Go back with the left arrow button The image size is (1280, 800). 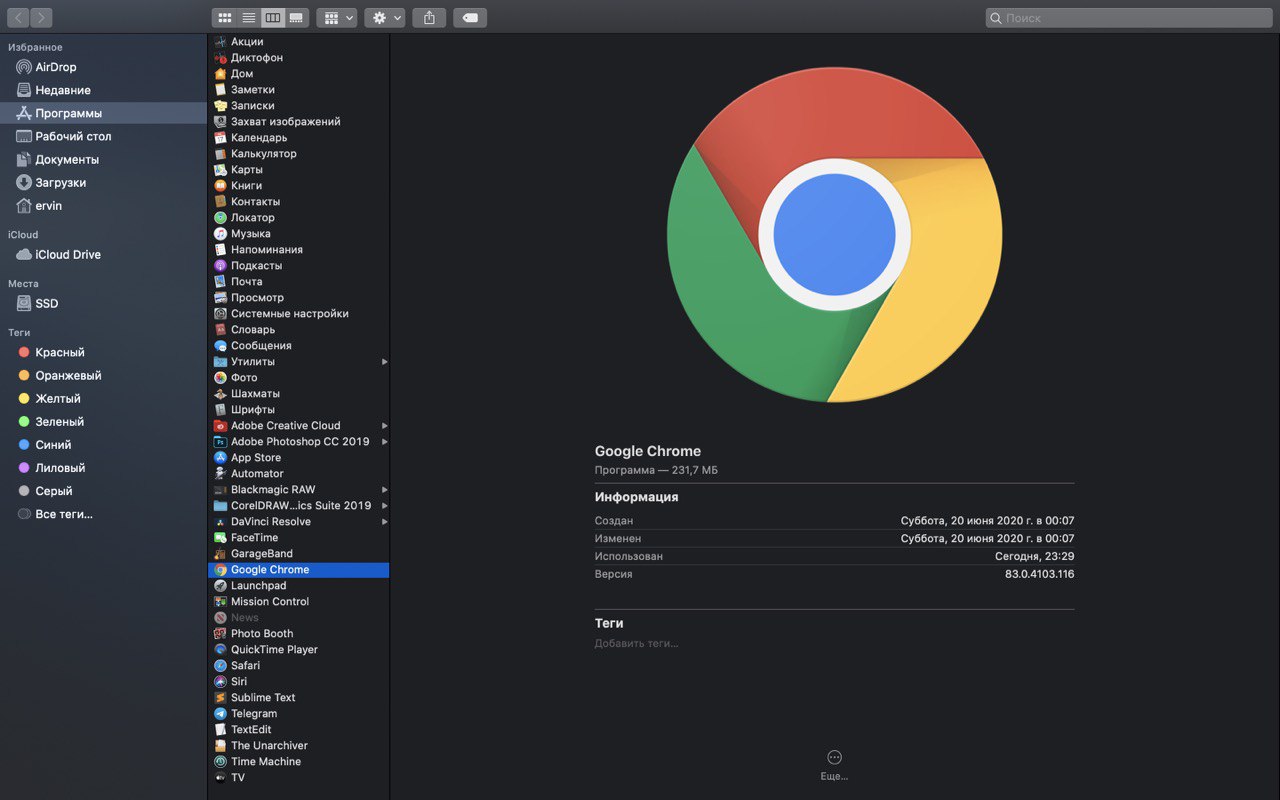tap(18, 17)
